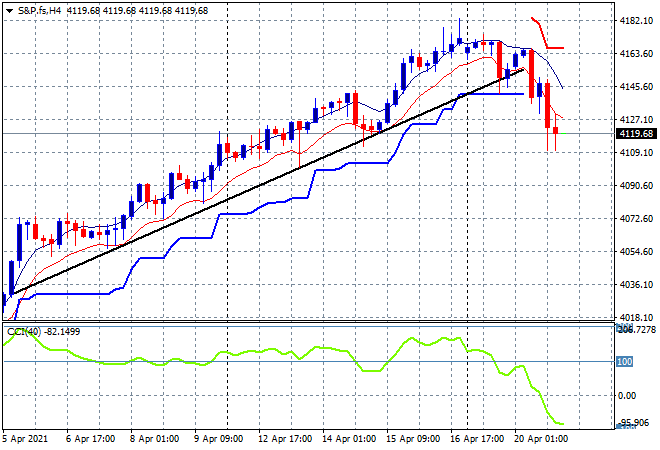Select the 4145.60 price axis label
Viewport: 660px width, 450px height.
point(636,87)
